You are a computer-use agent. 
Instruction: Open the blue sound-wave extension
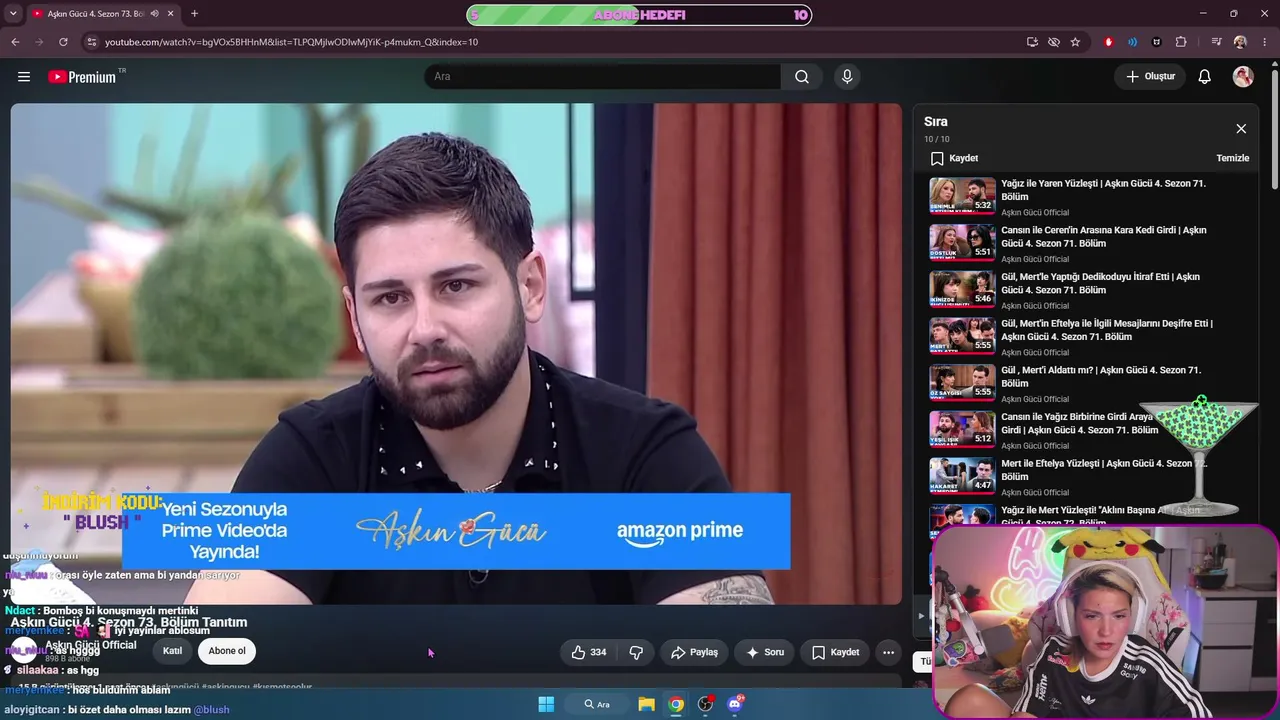tap(1132, 42)
